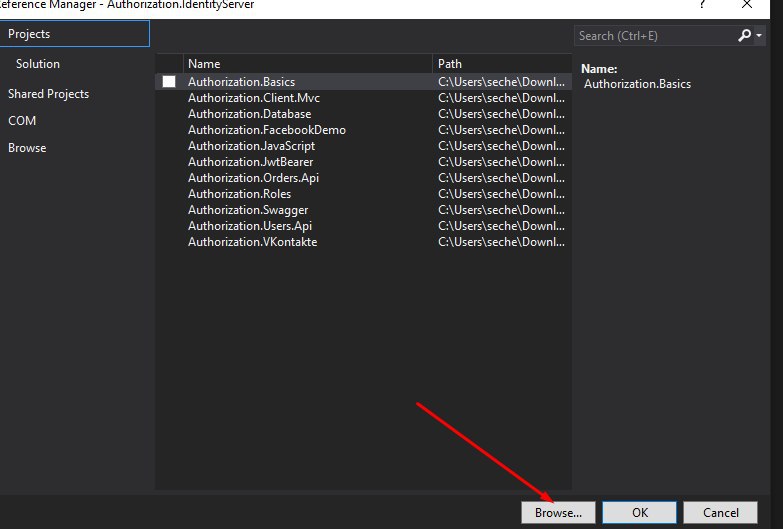Click path cell of Authorization.Swagger row
Screen dimensions: 783x529
click(501, 210)
